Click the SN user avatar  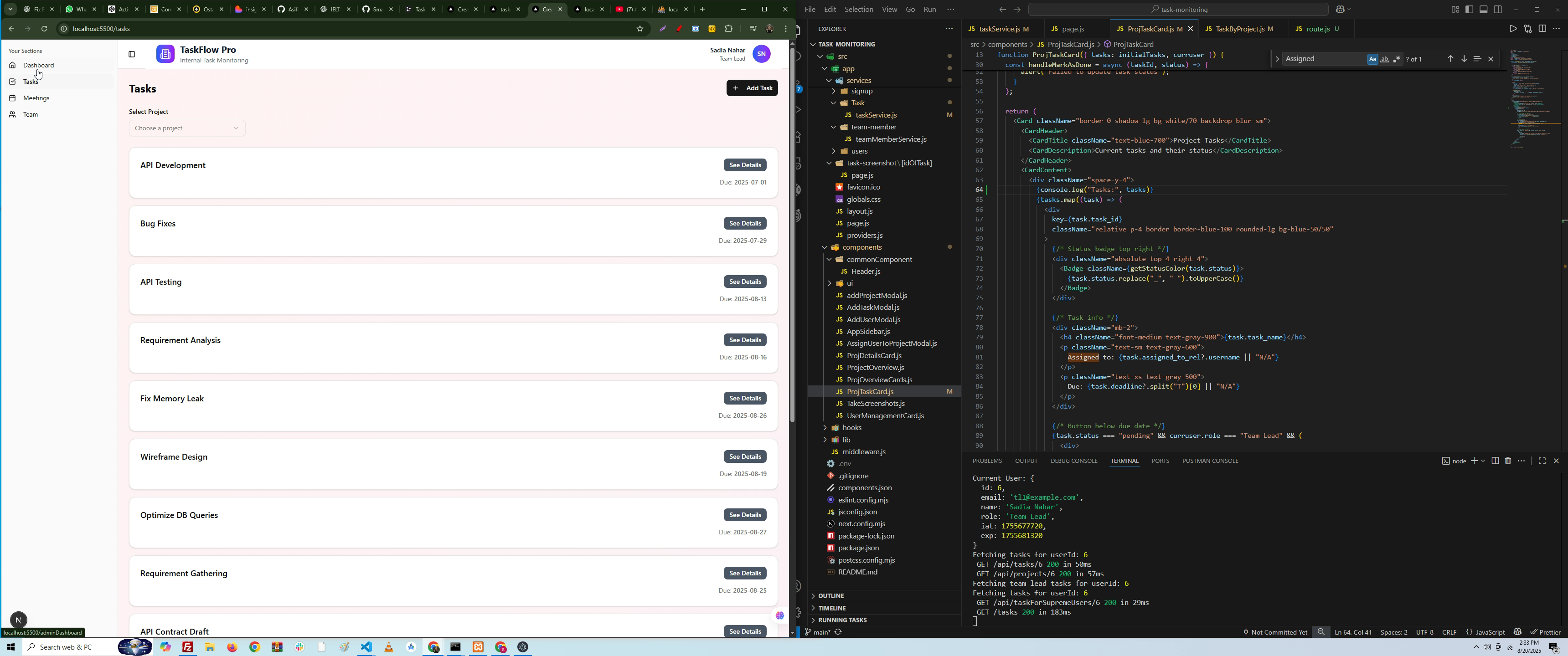(x=762, y=54)
